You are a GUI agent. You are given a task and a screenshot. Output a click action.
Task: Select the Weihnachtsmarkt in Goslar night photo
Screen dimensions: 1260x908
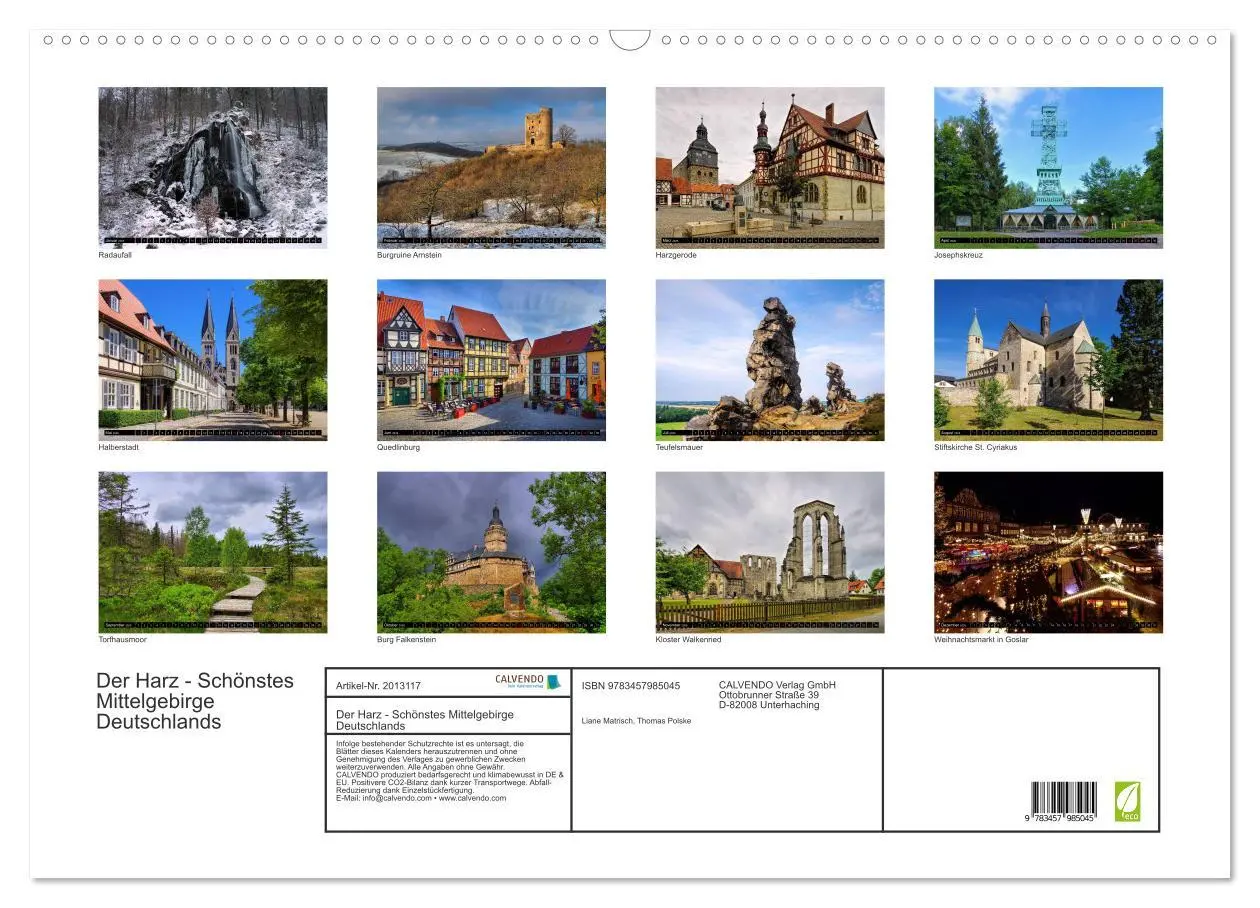coord(1048,550)
